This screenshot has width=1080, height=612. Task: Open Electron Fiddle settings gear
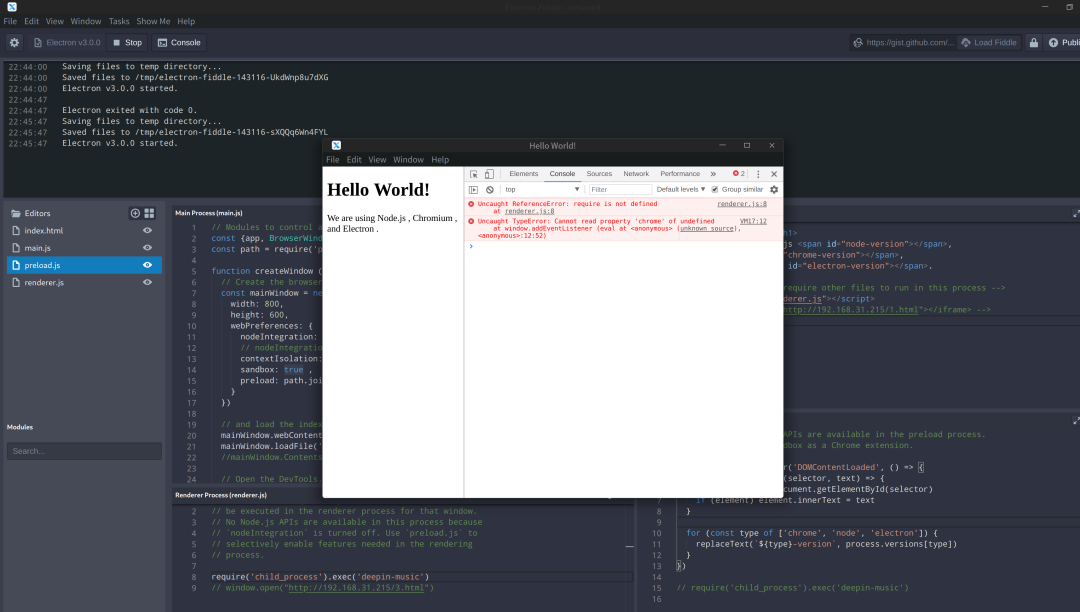(14, 43)
